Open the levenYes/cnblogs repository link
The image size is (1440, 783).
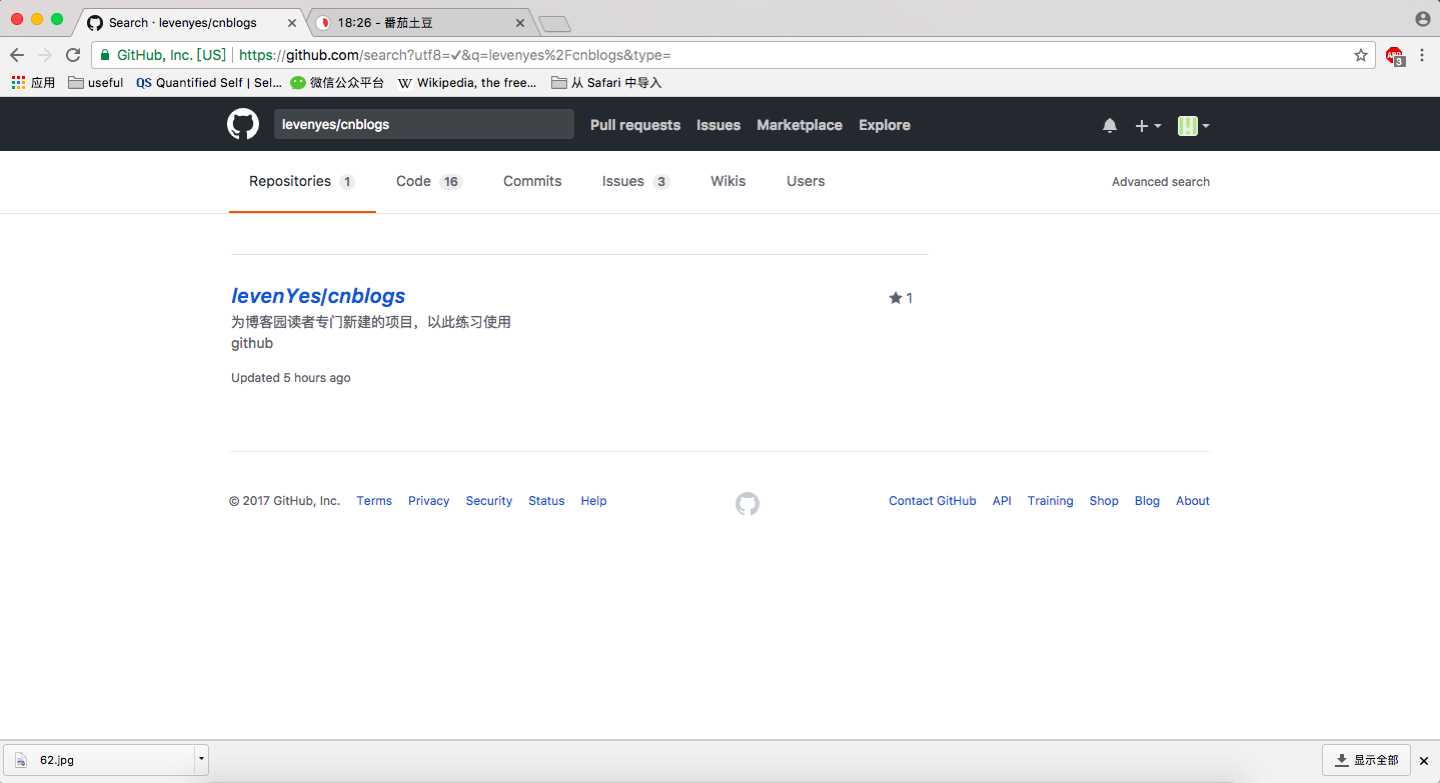pos(318,296)
